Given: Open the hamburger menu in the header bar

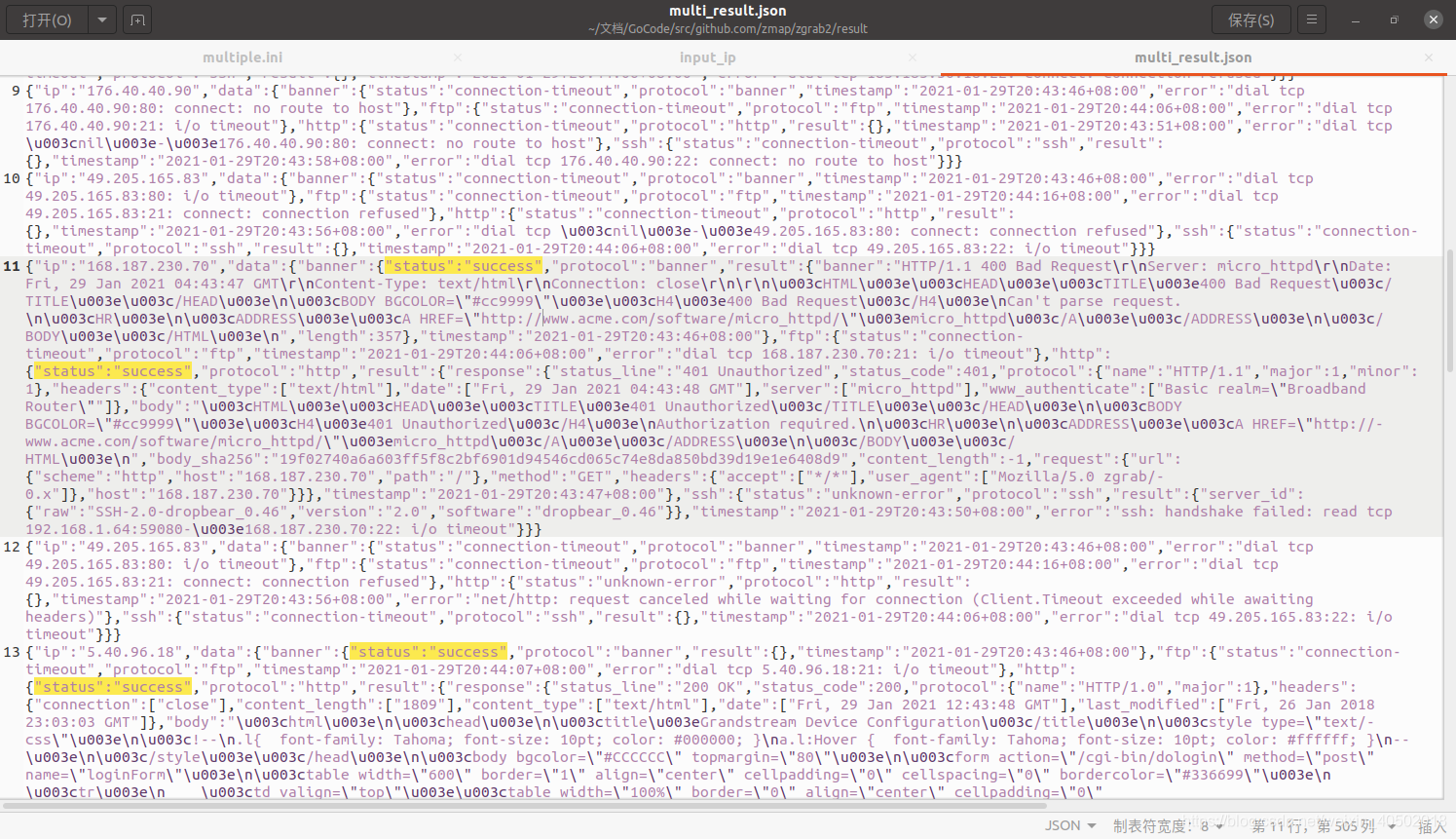Looking at the screenshot, I should [x=1312, y=19].
